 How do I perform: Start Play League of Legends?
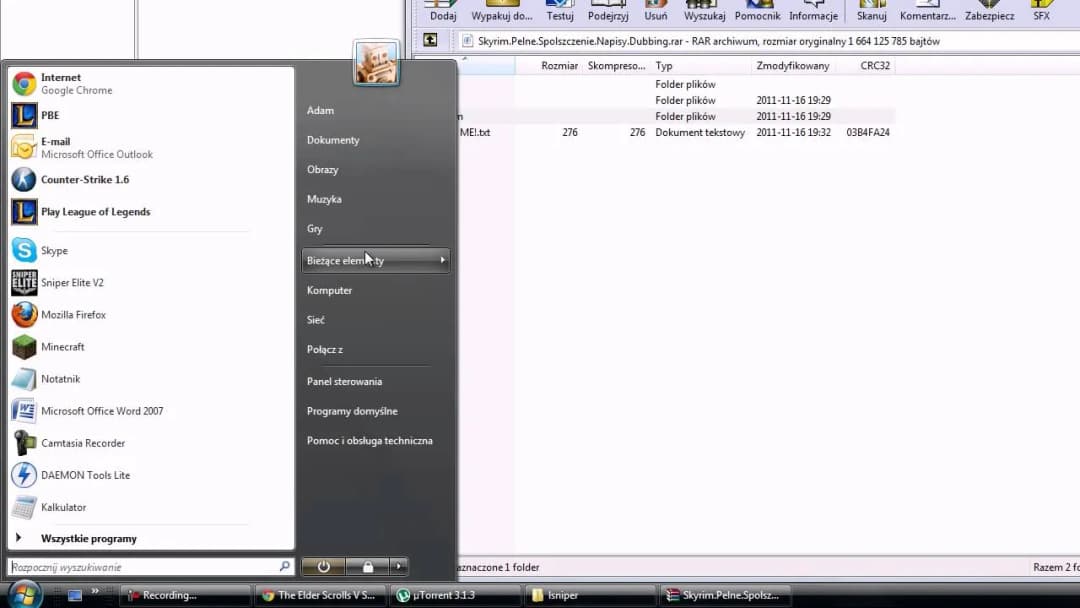coord(95,212)
